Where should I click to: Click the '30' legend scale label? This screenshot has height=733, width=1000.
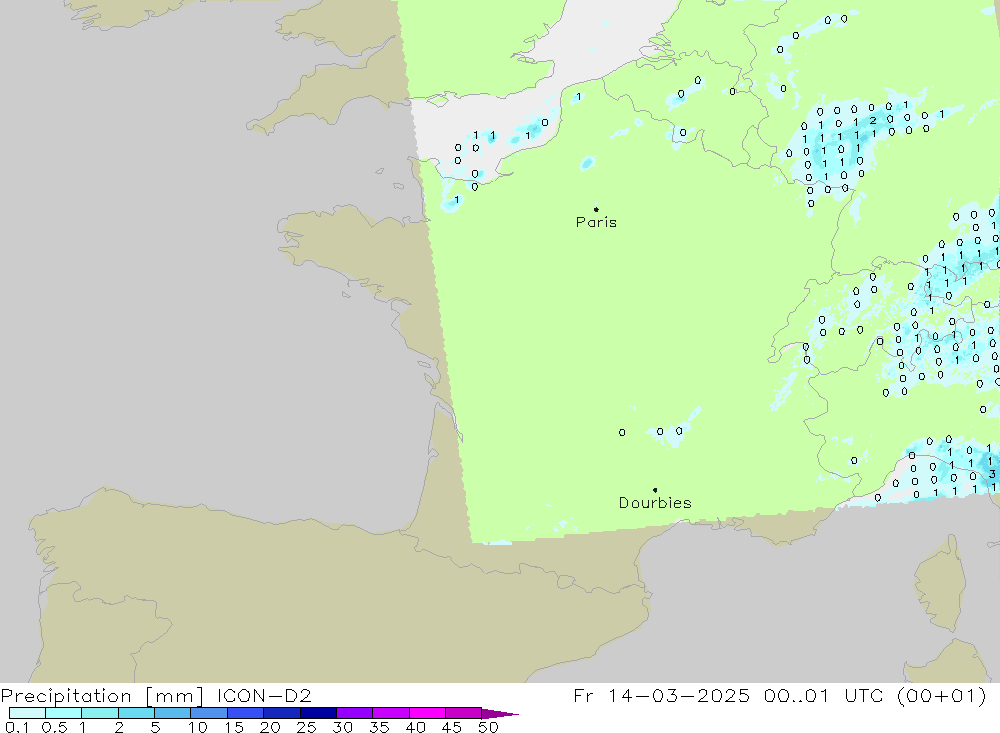[343, 727]
